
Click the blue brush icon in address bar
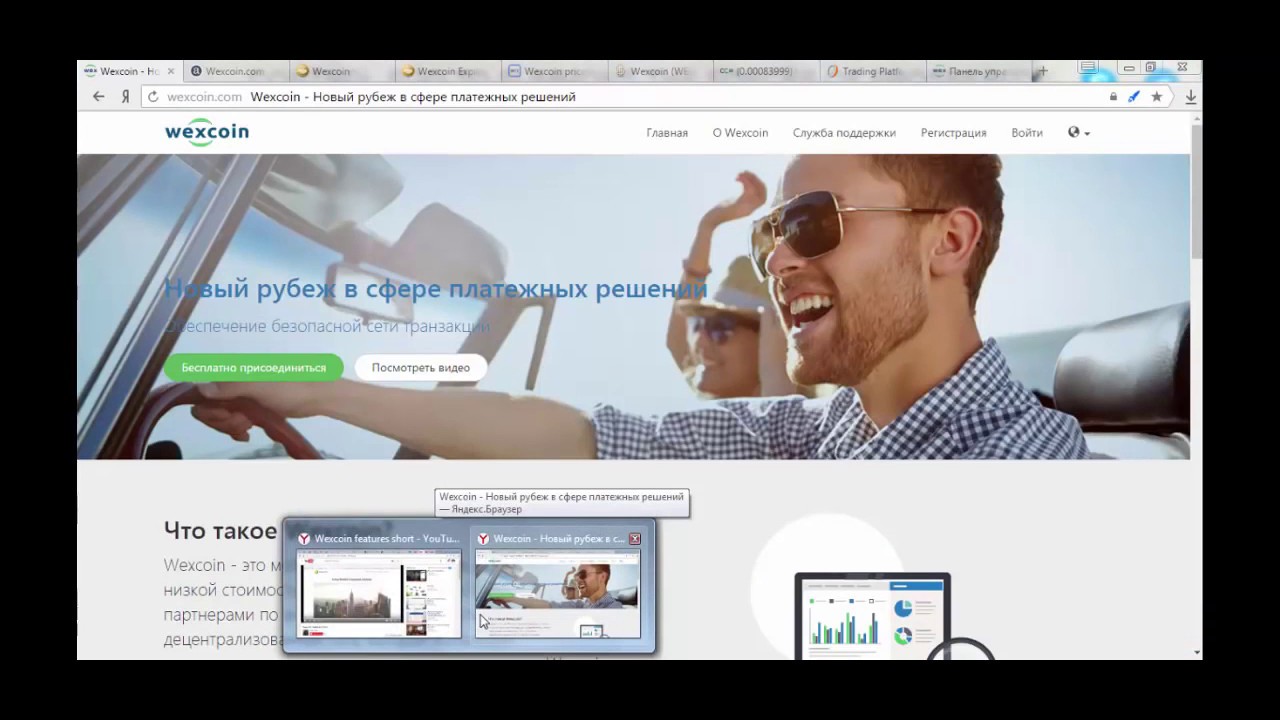tap(1133, 97)
